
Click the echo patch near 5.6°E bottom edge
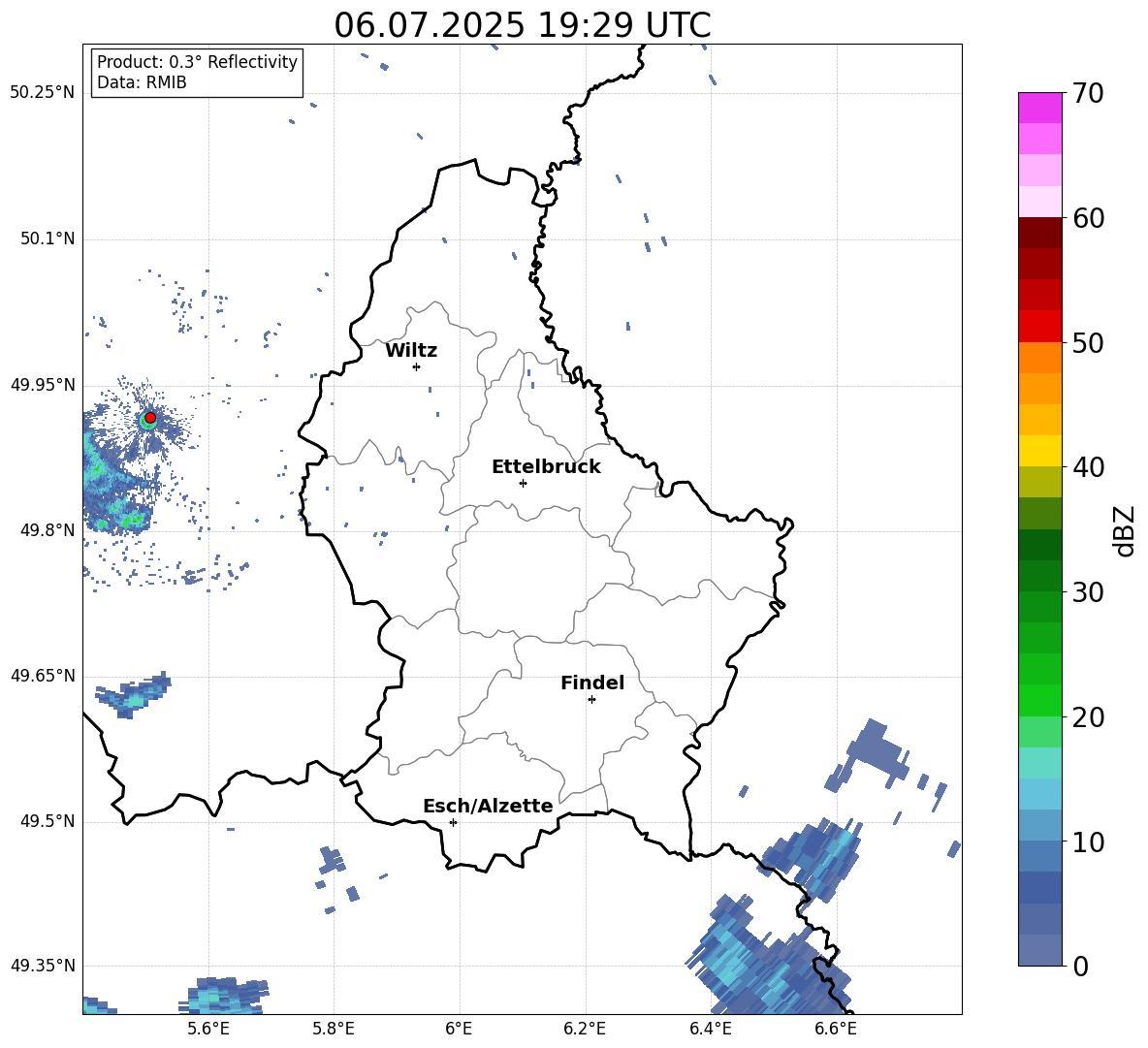[x=223, y=996]
